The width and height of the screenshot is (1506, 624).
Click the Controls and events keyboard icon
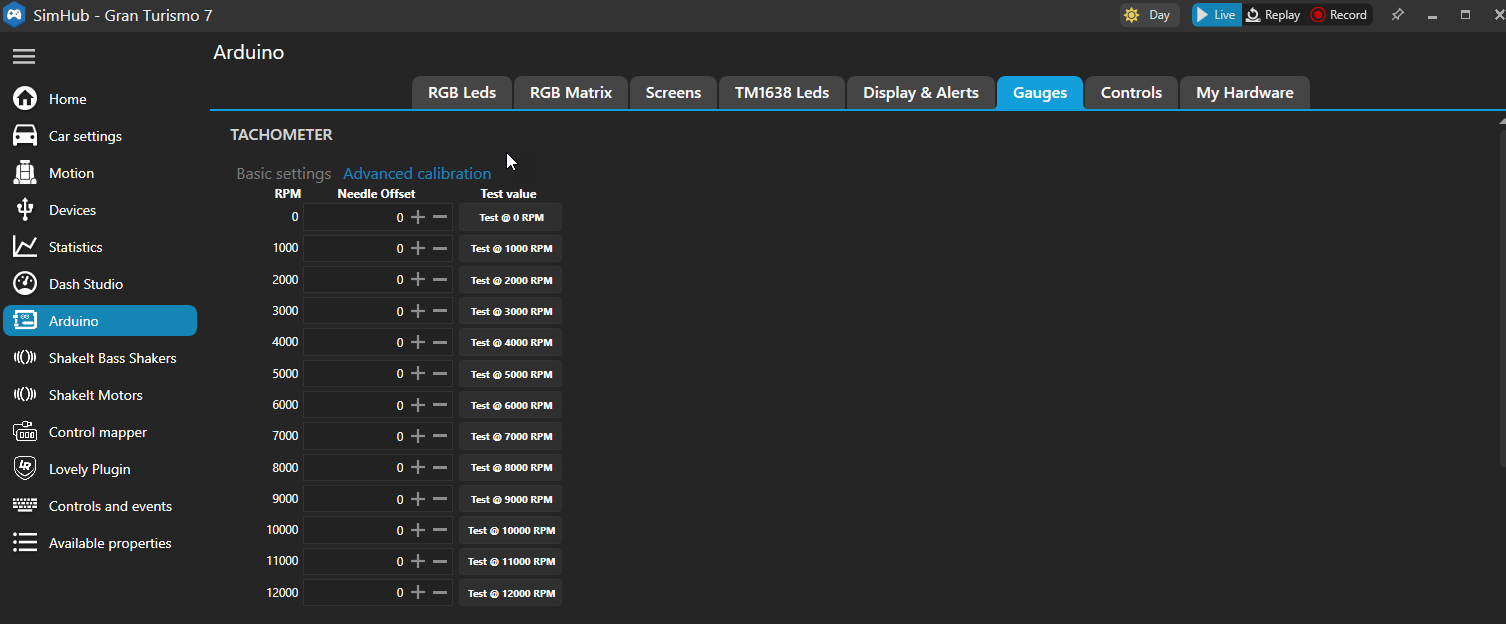[25, 505]
